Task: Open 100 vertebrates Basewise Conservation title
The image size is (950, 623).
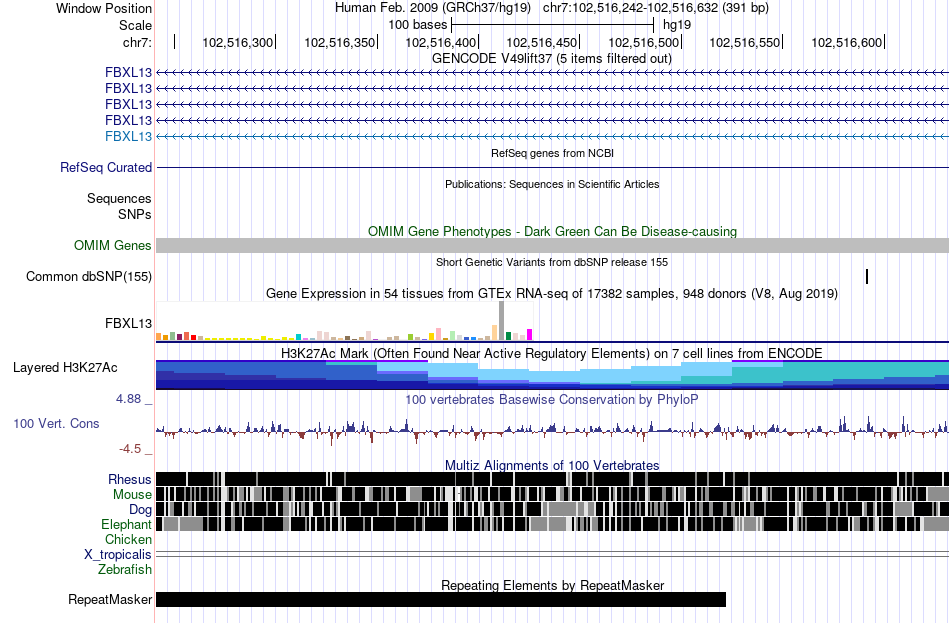Action: 552,399
